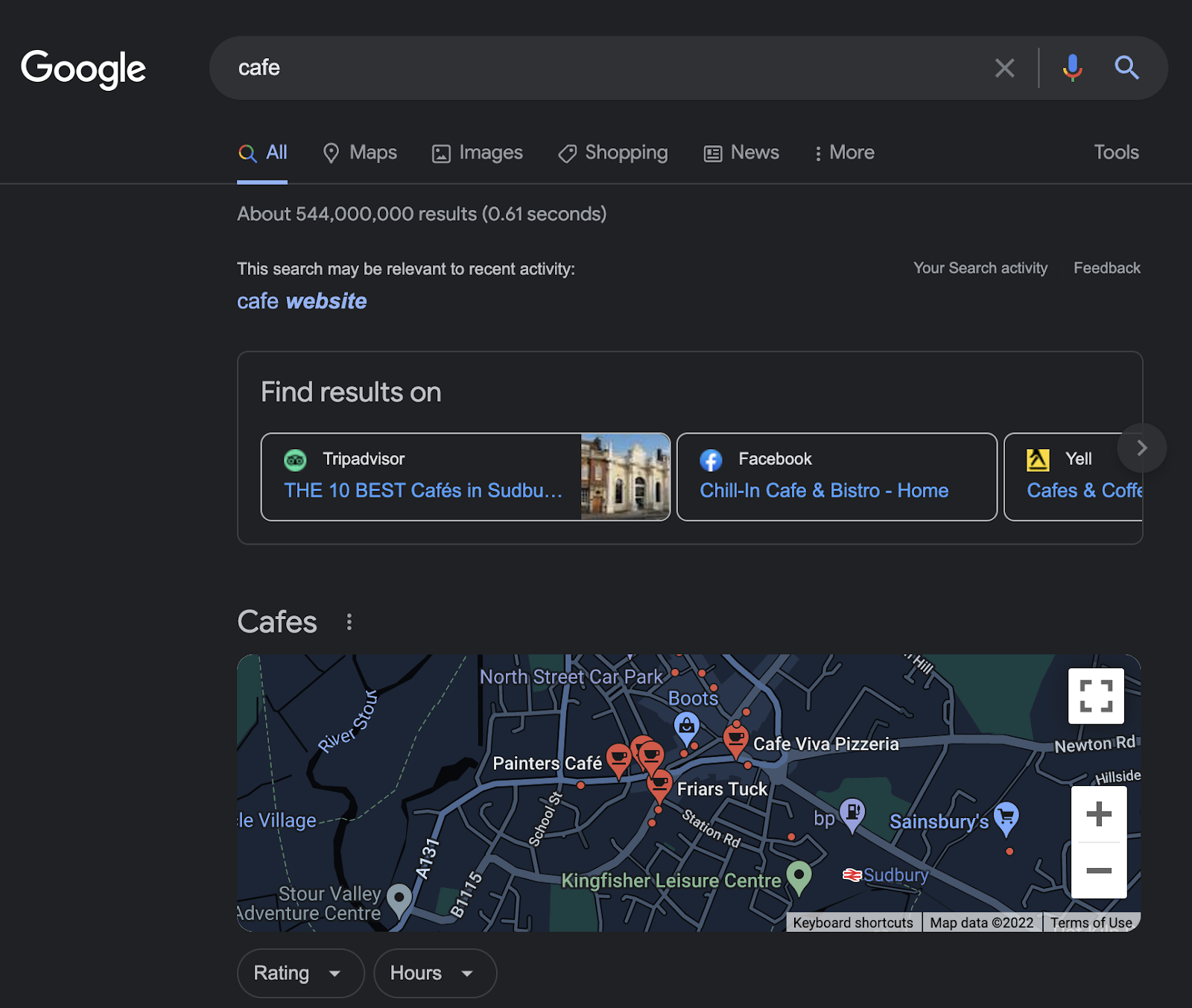This screenshot has height=1008, width=1192.
Task: Open Yell Cafes & Coffee result
Action: (x=1084, y=490)
